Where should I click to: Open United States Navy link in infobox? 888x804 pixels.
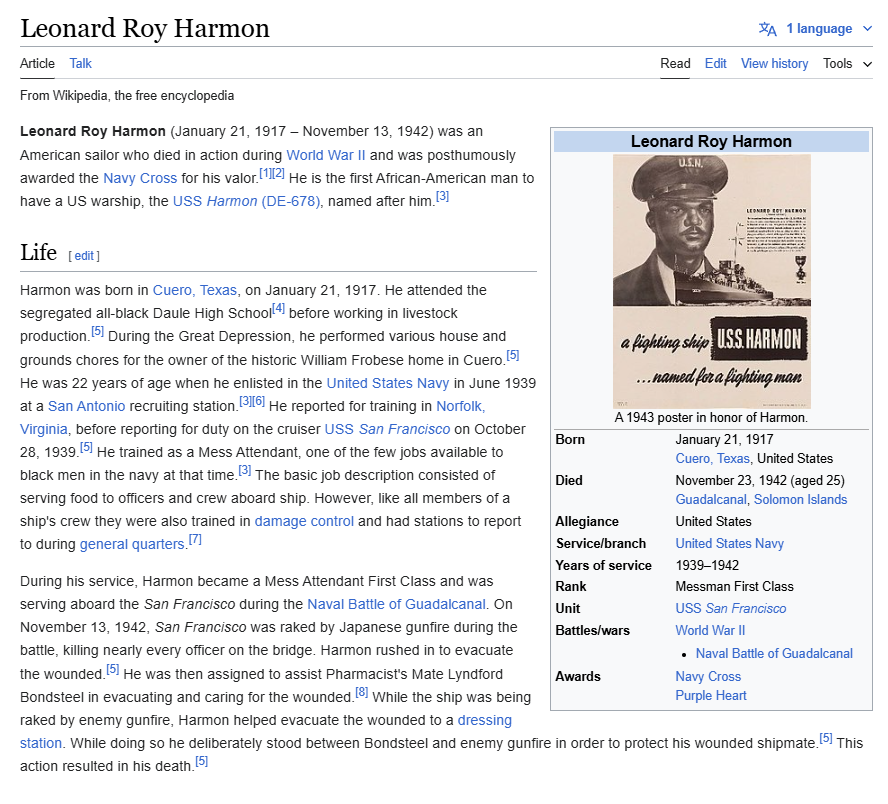click(729, 544)
